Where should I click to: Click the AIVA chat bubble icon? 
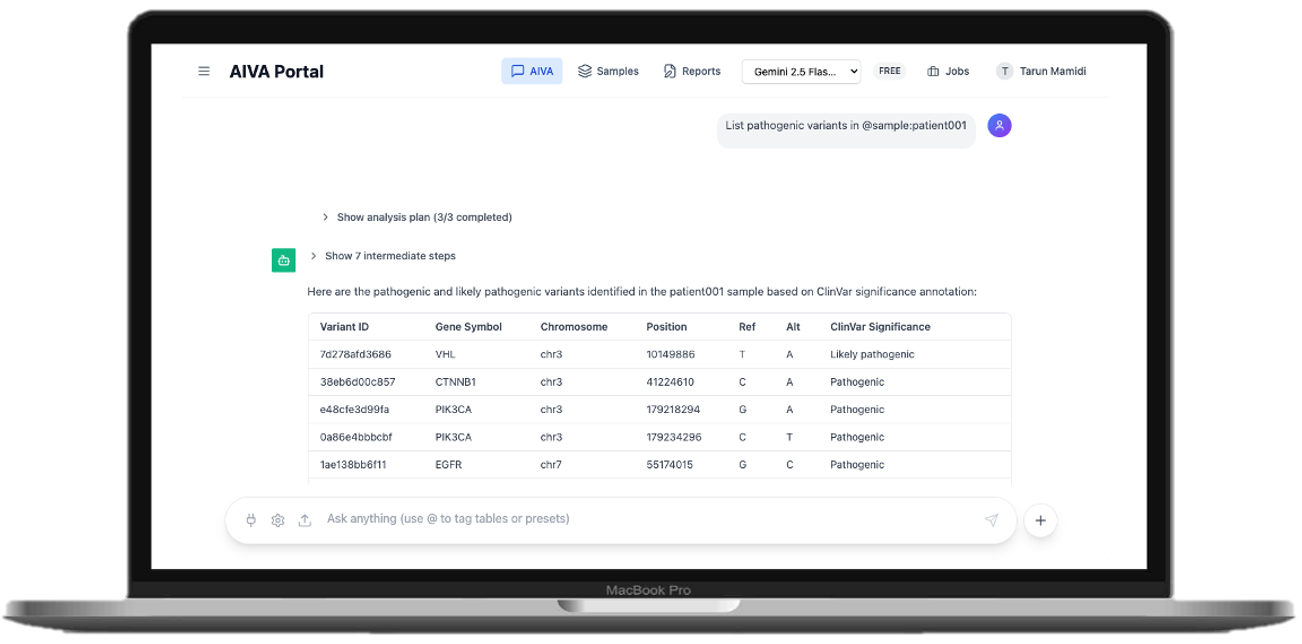517,71
